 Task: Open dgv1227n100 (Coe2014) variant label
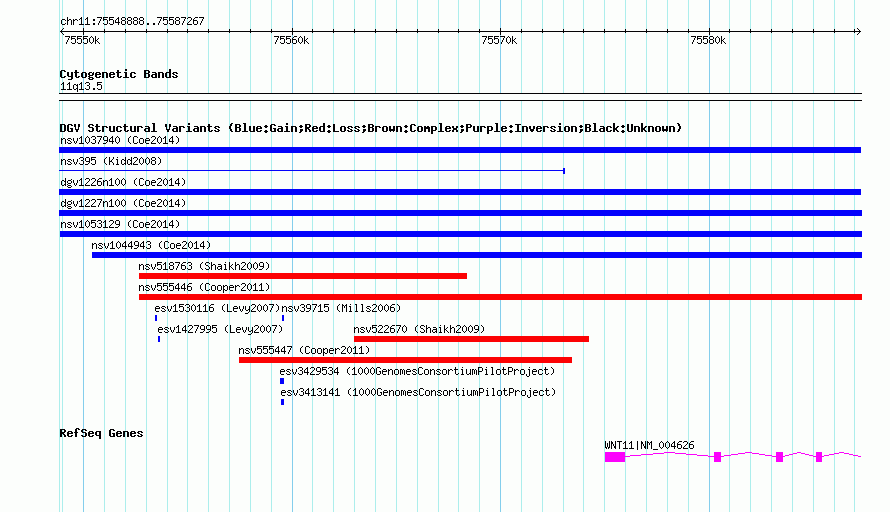coord(123,203)
